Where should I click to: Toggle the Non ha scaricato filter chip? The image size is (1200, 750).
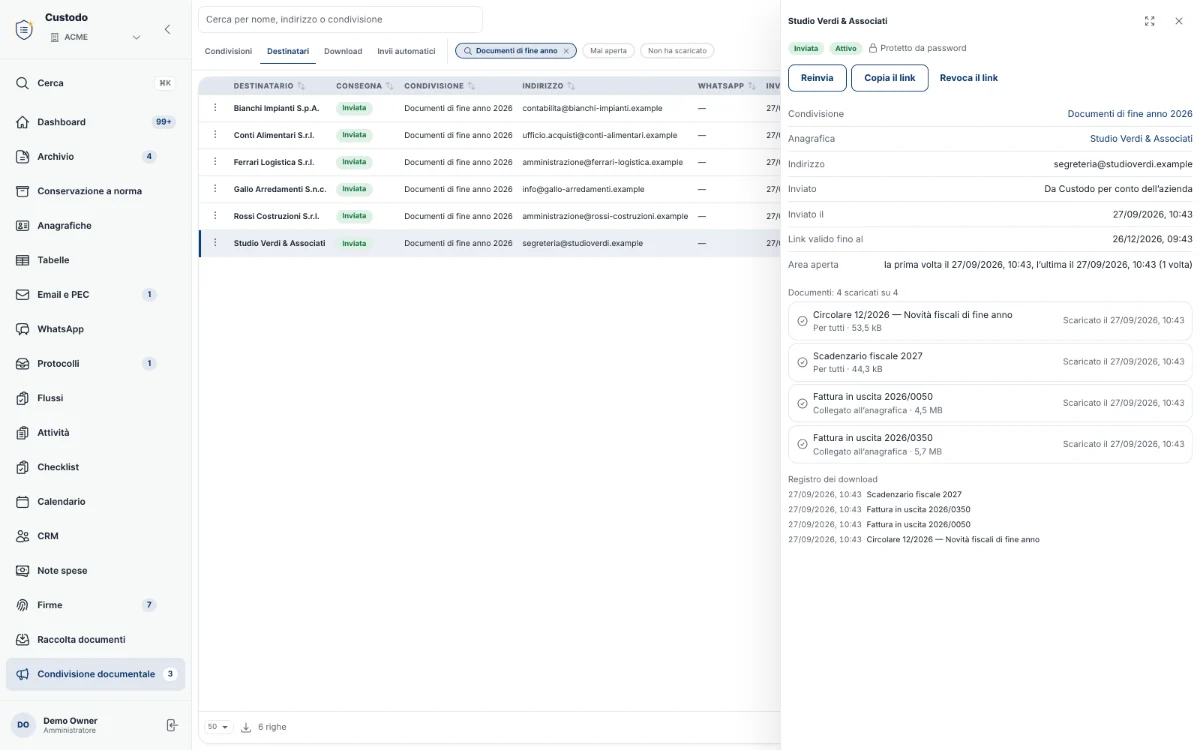click(x=677, y=51)
